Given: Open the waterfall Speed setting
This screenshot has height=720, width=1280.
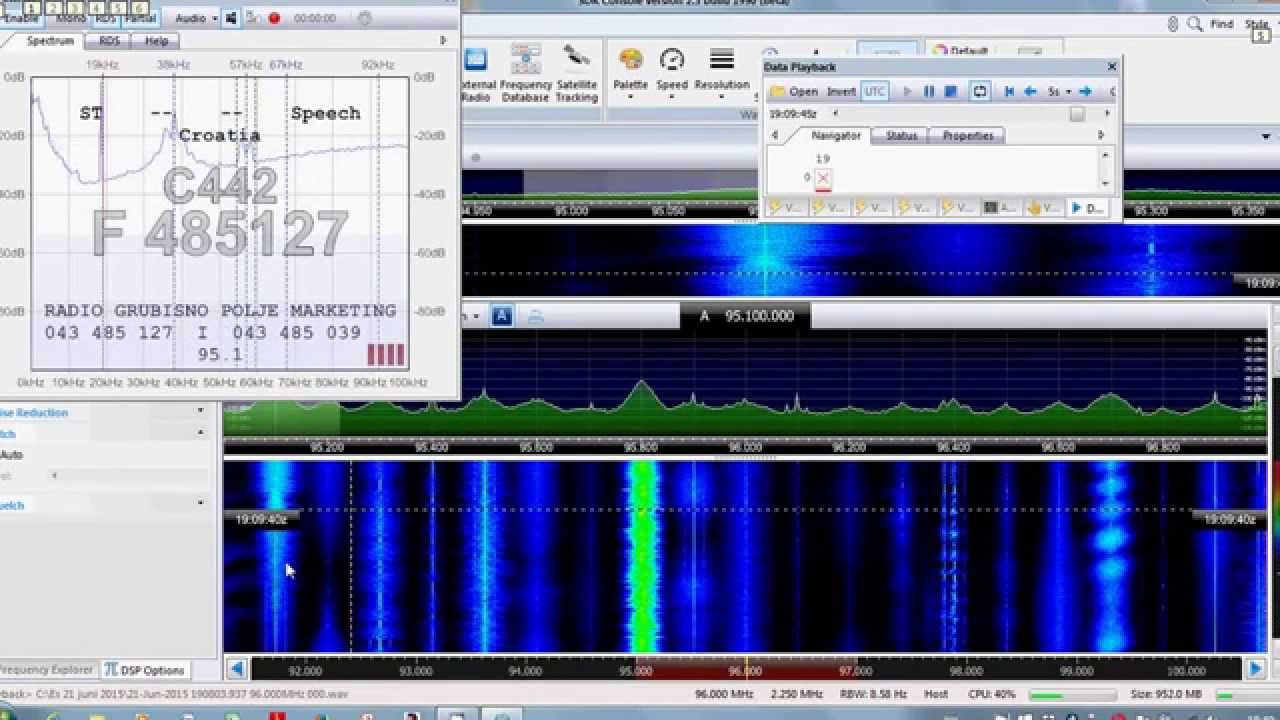Looking at the screenshot, I should [672, 73].
